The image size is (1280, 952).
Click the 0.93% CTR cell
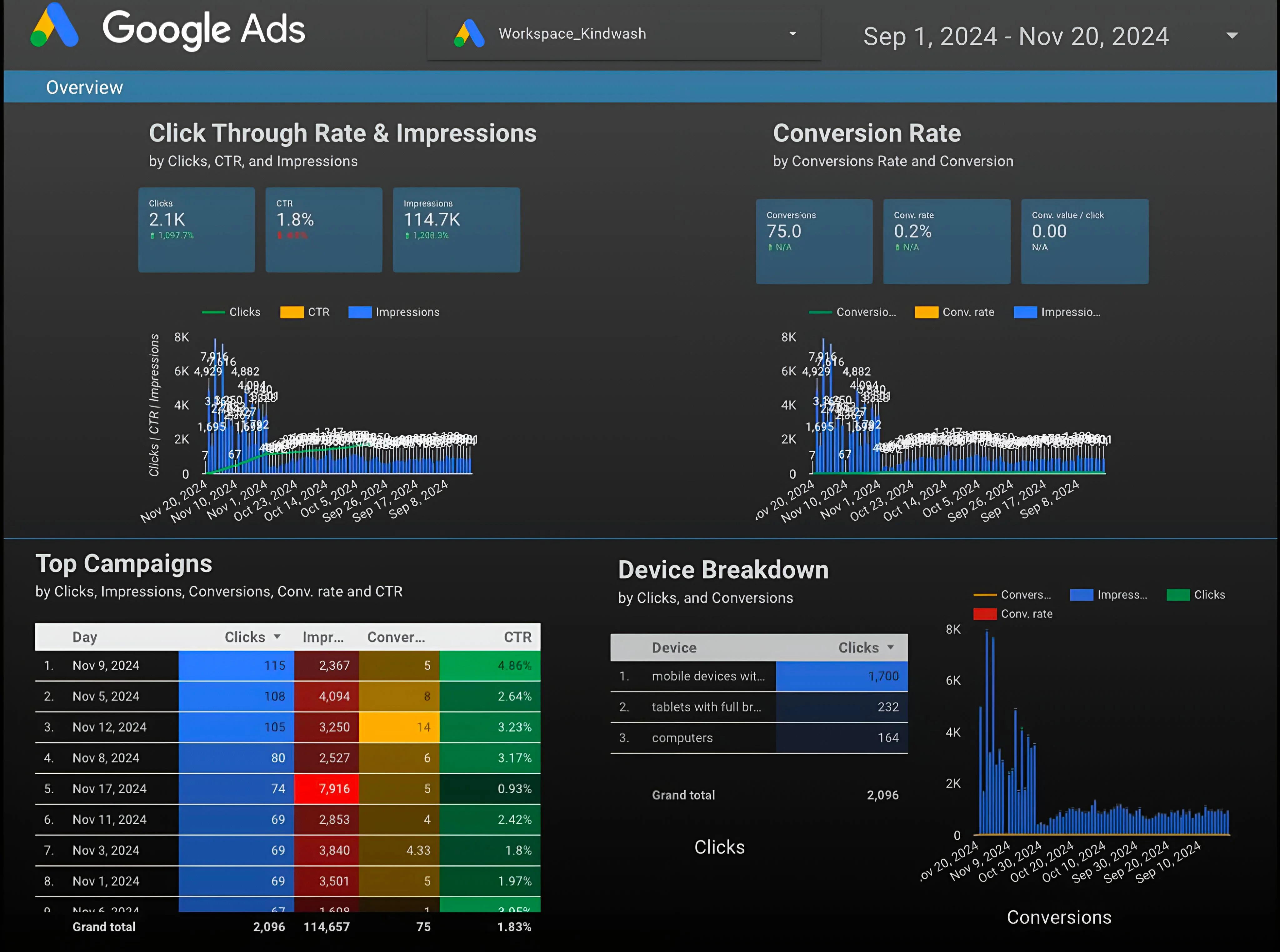pyautogui.click(x=490, y=789)
